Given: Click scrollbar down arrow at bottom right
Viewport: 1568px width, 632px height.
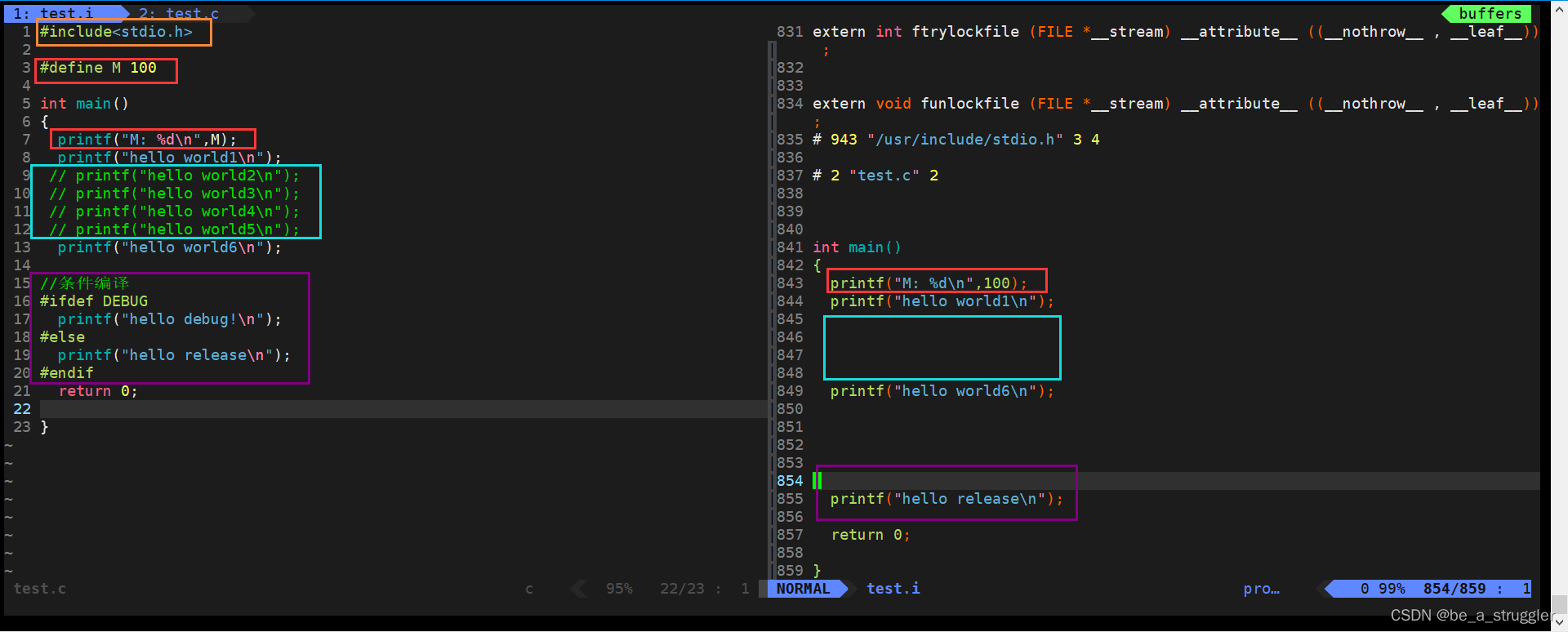Looking at the screenshot, I should point(1560,622).
